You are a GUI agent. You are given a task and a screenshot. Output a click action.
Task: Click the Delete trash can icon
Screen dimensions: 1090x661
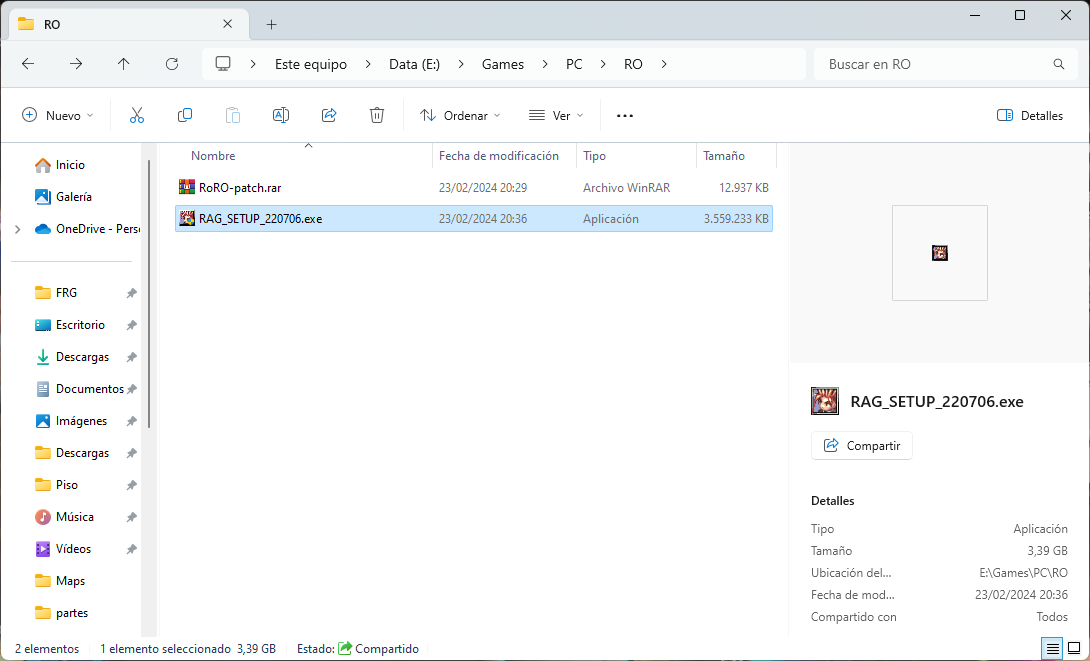click(377, 115)
